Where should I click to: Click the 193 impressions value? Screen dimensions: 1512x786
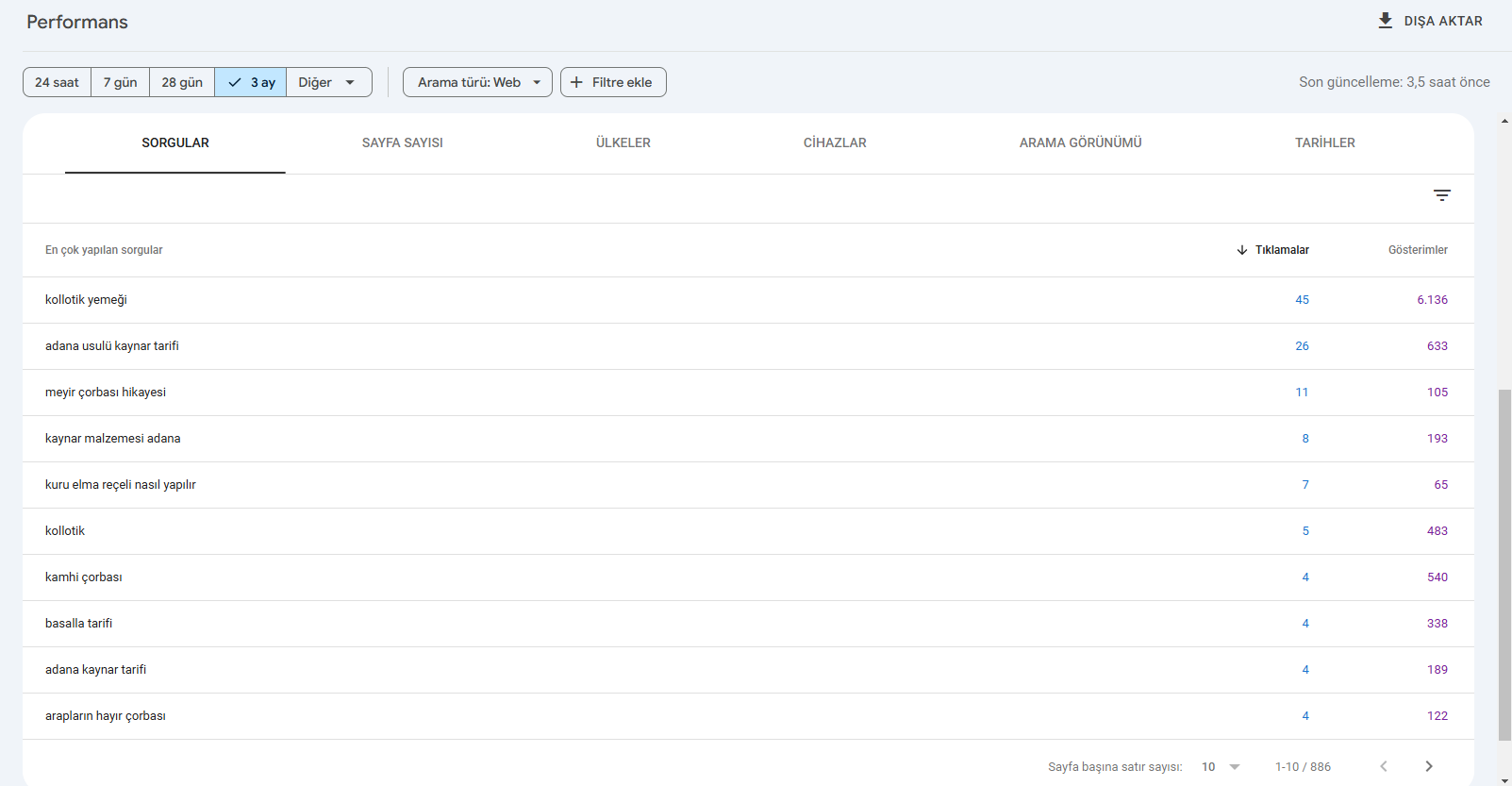tap(1437, 439)
